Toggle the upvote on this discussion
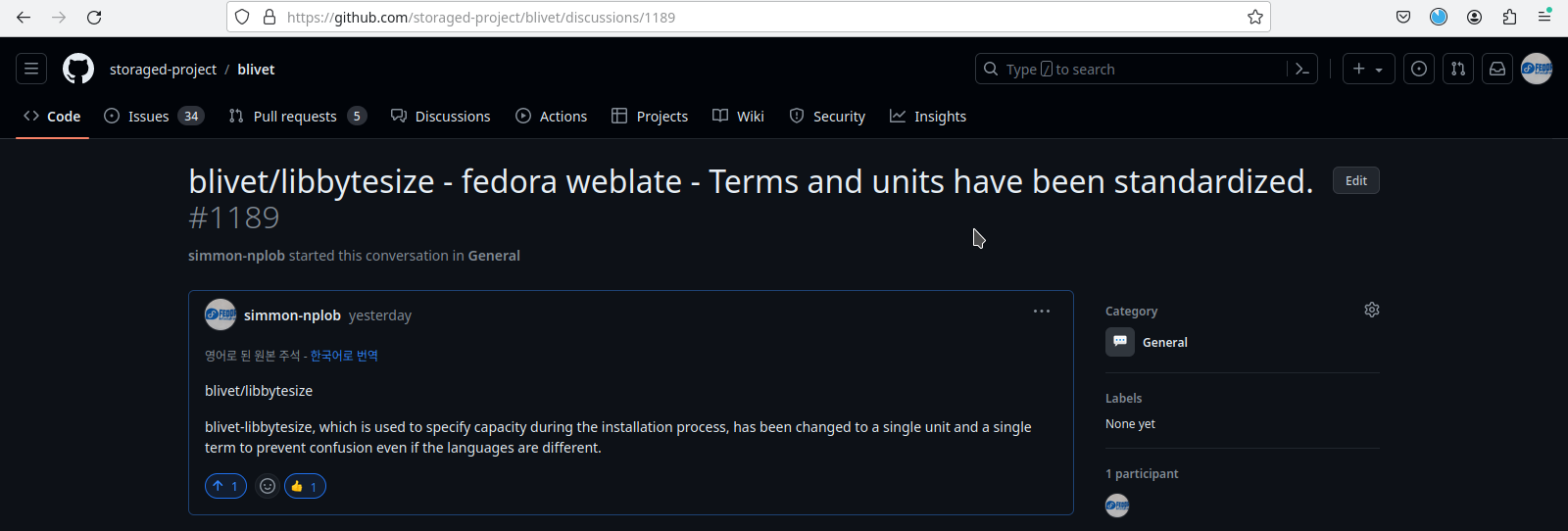 pos(225,486)
